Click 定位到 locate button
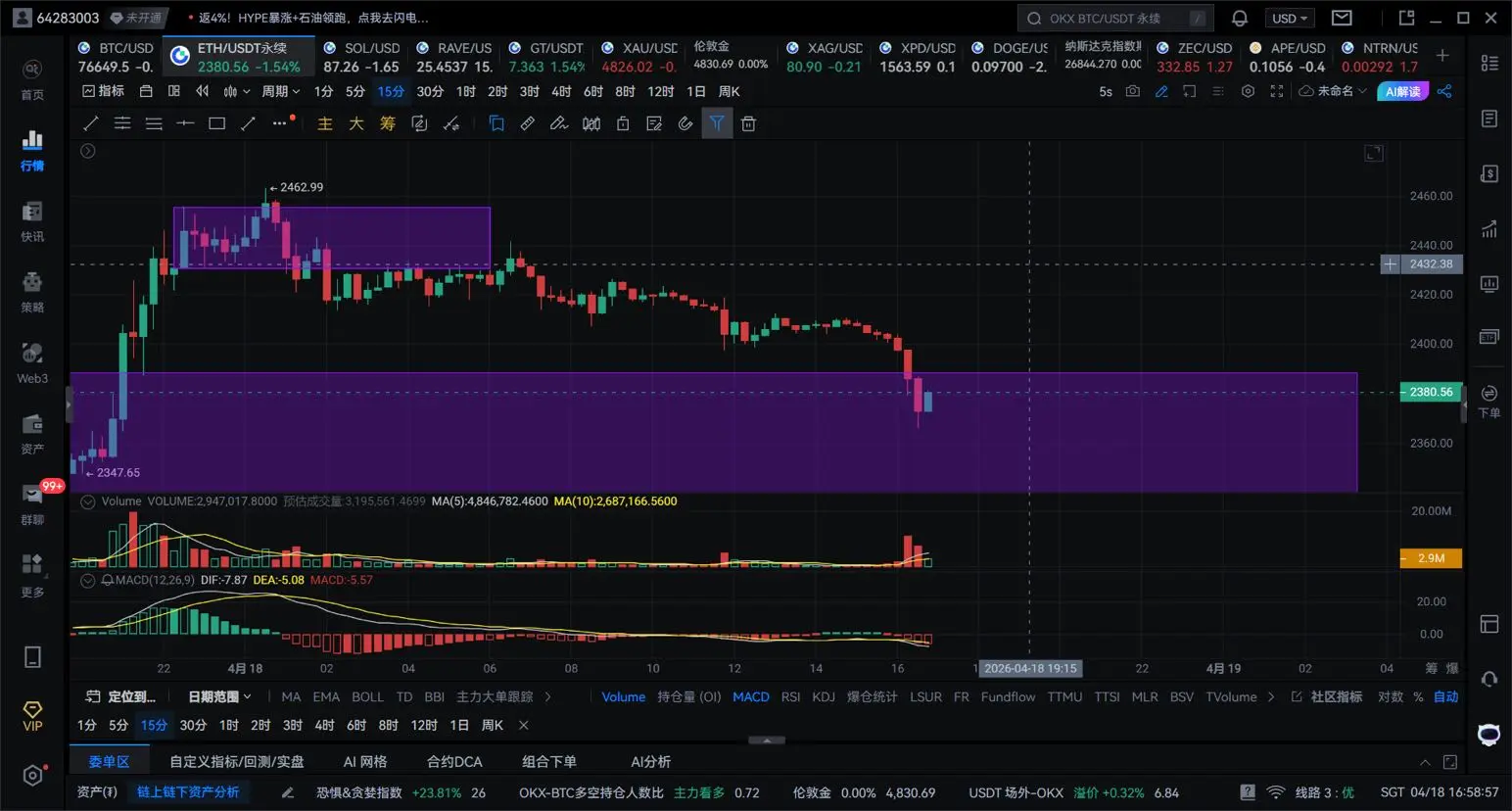 tap(120, 696)
